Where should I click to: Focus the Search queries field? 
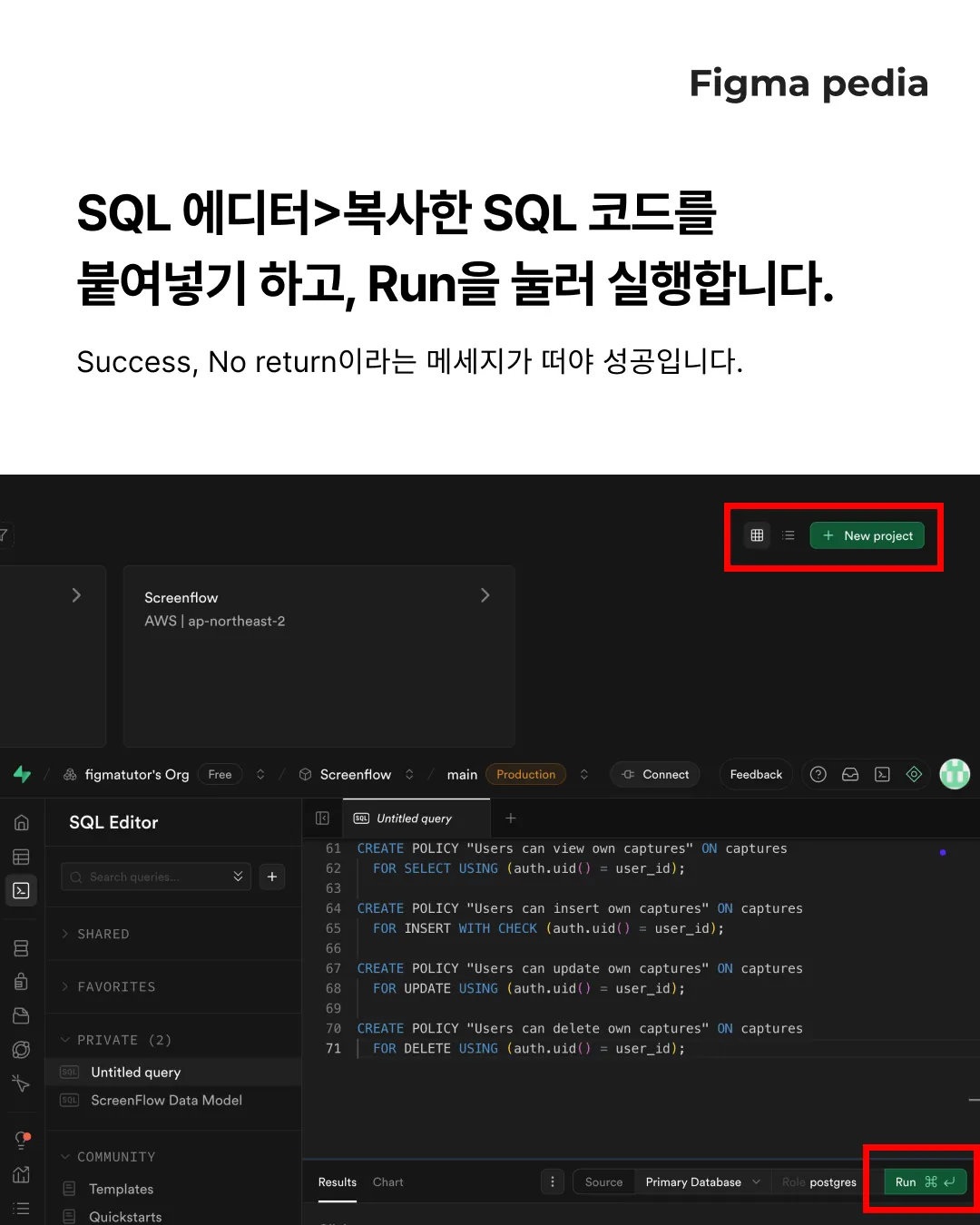tap(155, 877)
